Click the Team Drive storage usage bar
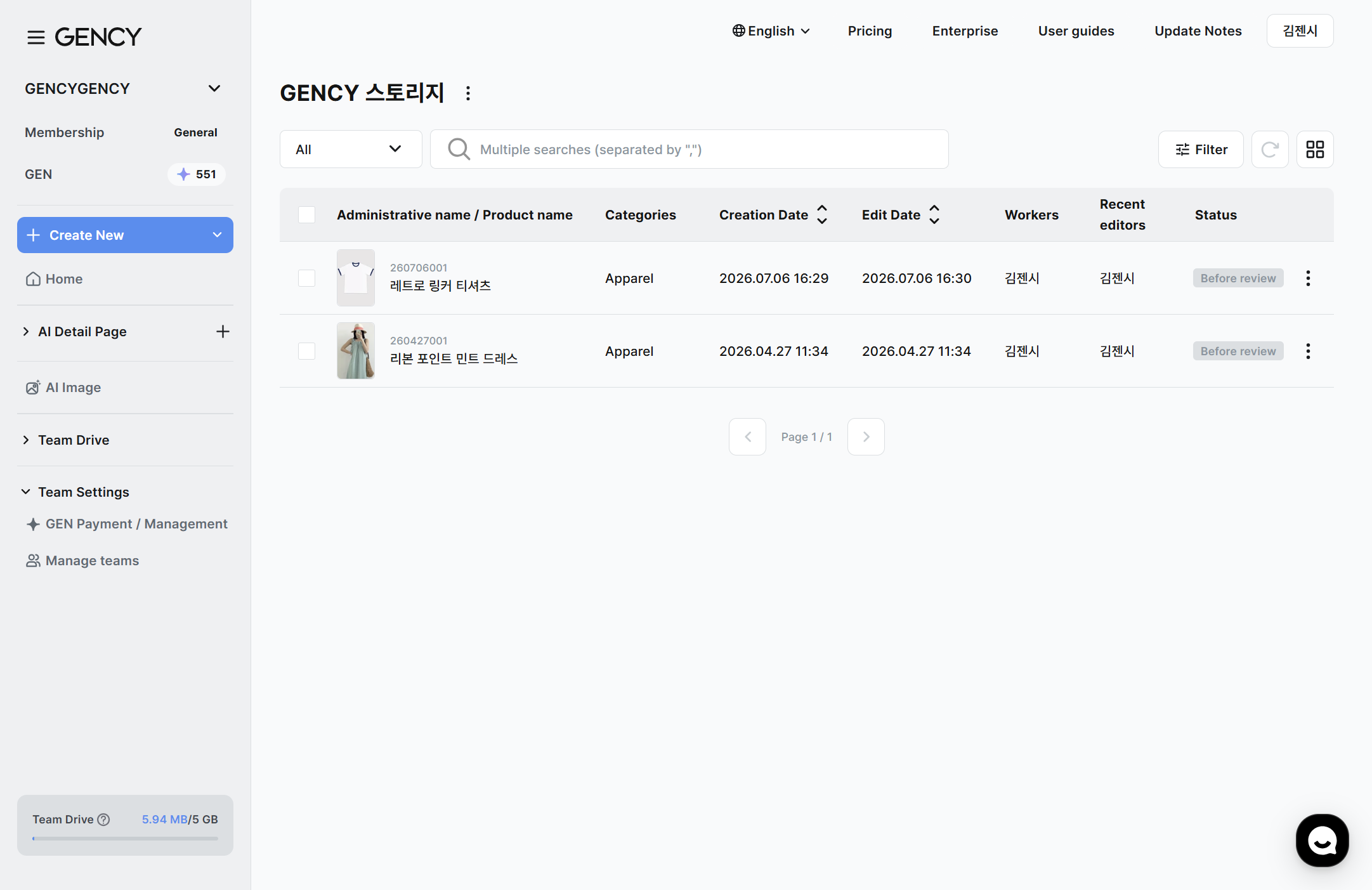Viewport: 1372px width, 890px height. click(x=125, y=839)
